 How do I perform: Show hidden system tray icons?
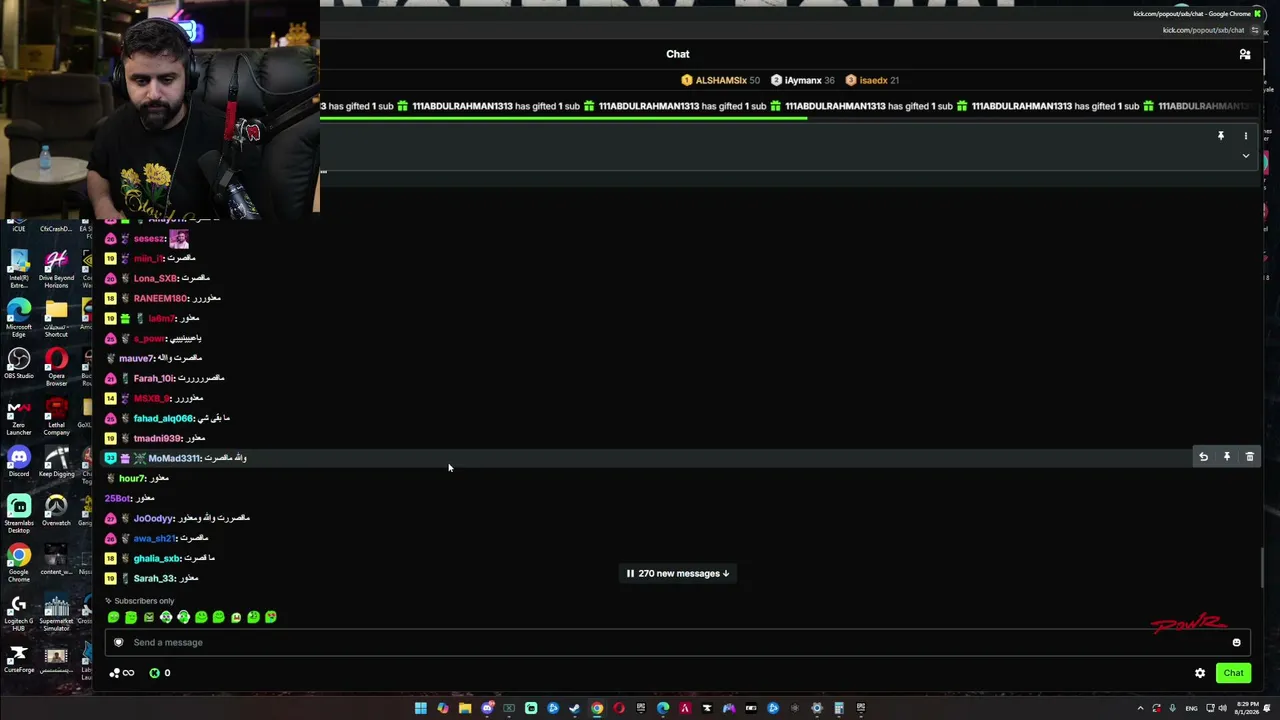(1140, 708)
